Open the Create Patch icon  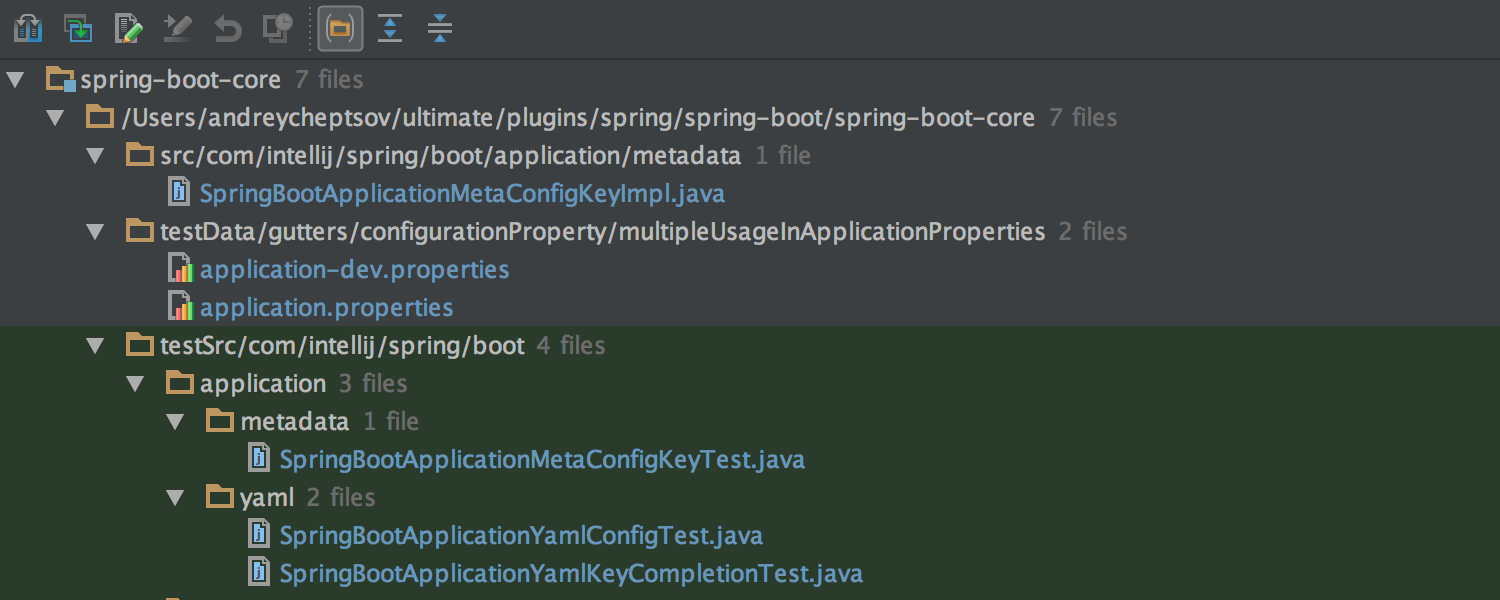127,28
